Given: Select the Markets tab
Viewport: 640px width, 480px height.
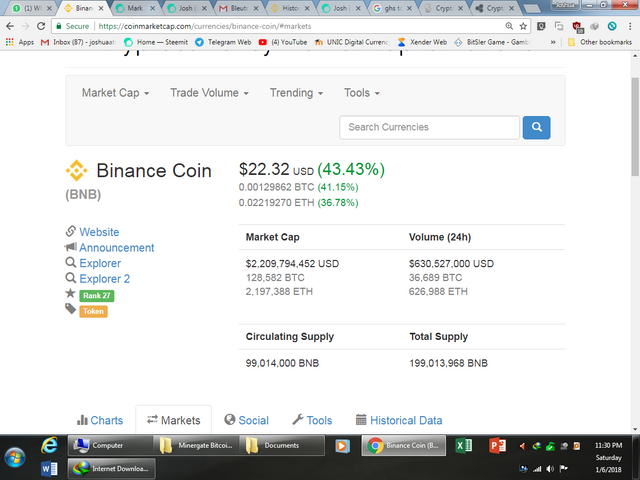Looking at the screenshot, I should 174,420.
